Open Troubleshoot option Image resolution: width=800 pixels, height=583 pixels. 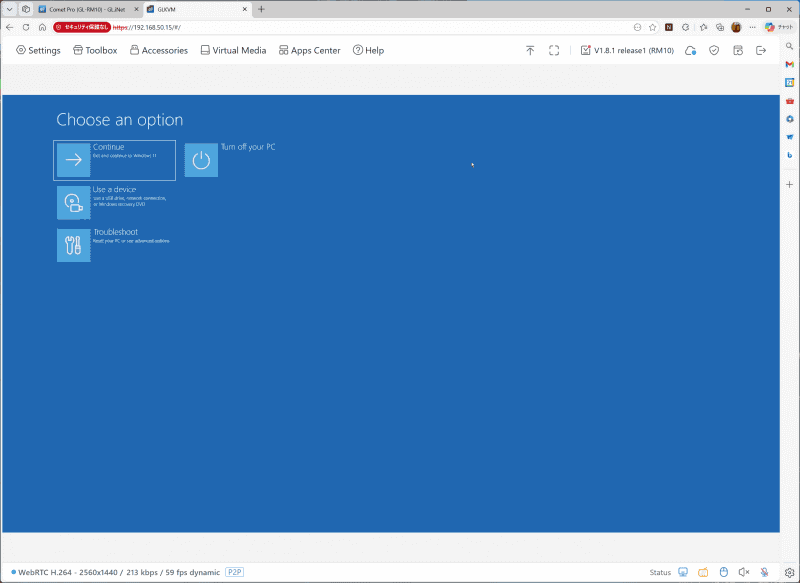pyautogui.click(x=113, y=245)
